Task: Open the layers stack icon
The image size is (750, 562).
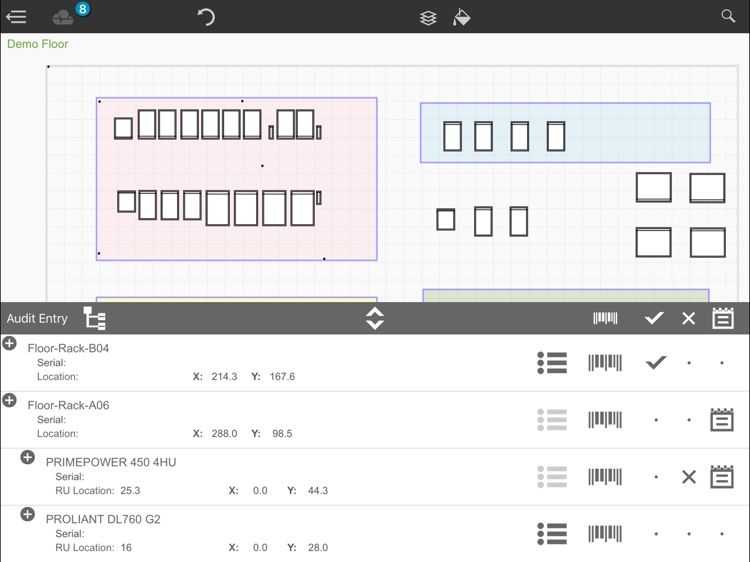Action: [x=428, y=18]
